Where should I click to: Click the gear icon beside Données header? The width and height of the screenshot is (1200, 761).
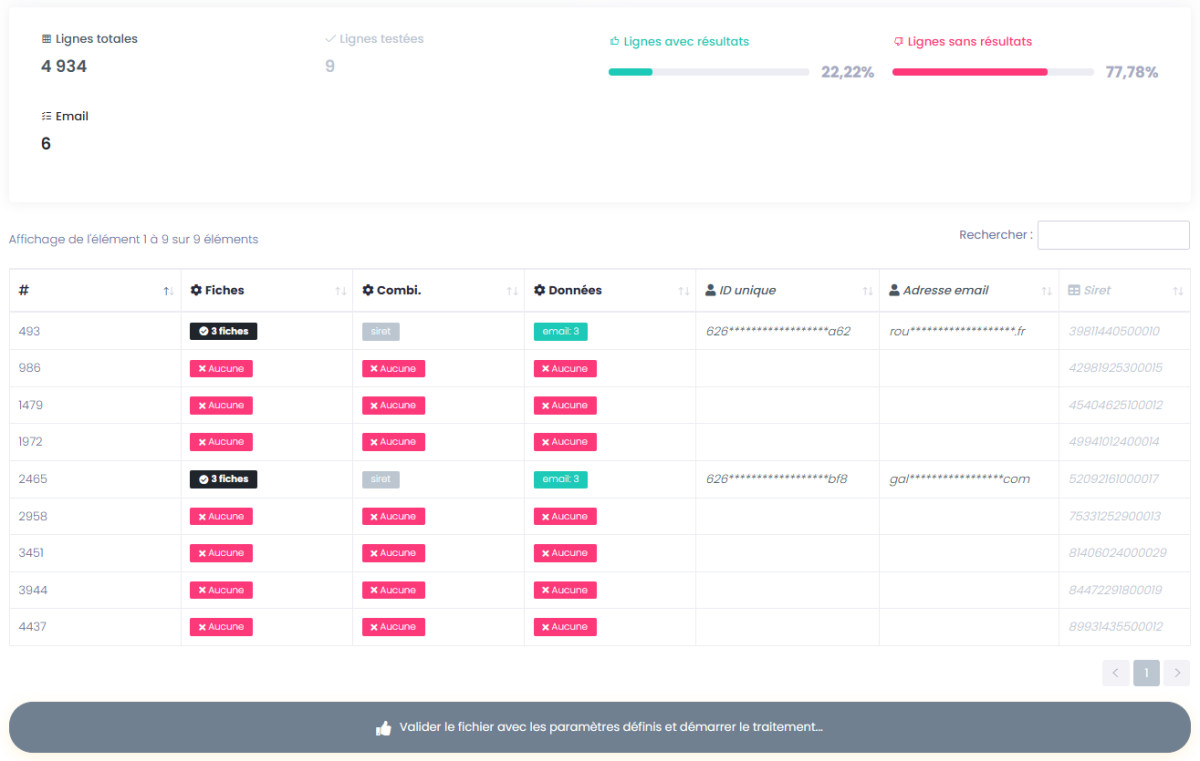540,290
